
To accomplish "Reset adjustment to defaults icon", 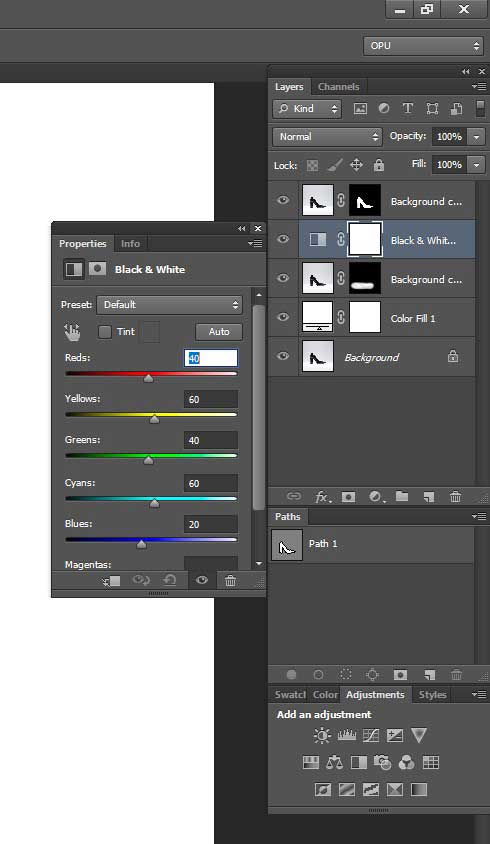I will click(x=170, y=580).
